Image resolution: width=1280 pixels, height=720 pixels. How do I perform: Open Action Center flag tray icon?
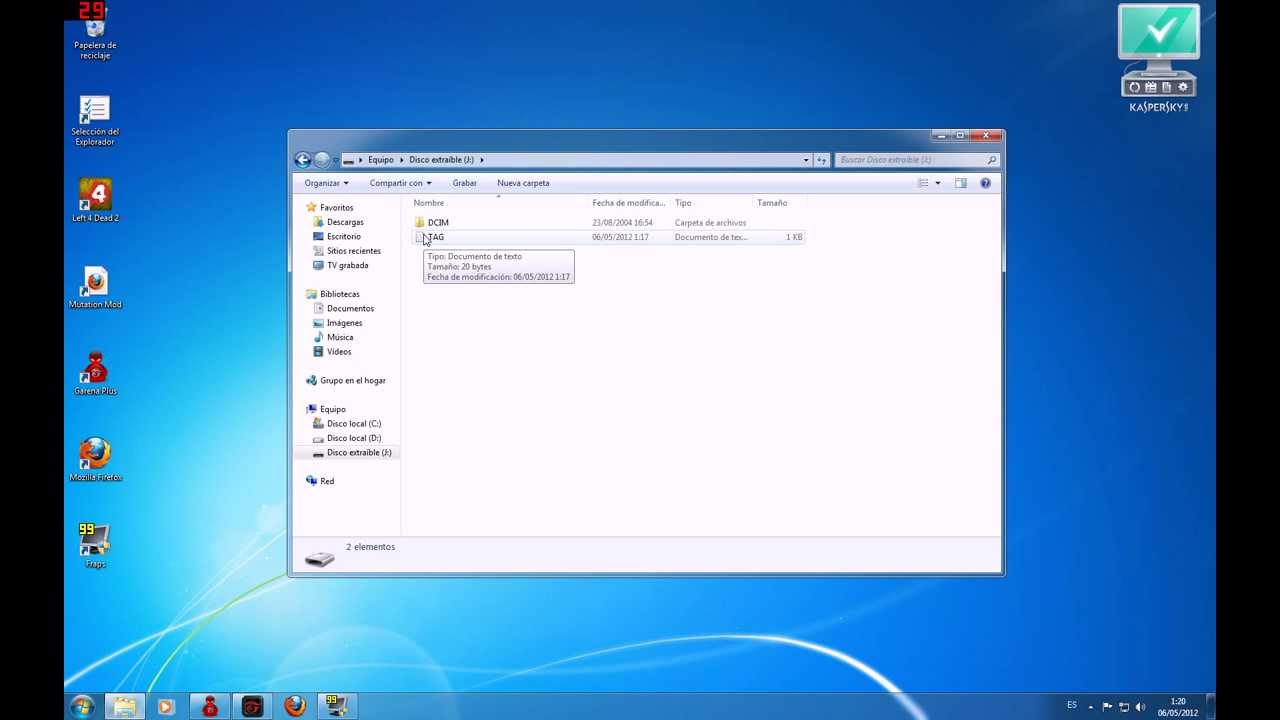pyautogui.click(x=1107, y=707)
